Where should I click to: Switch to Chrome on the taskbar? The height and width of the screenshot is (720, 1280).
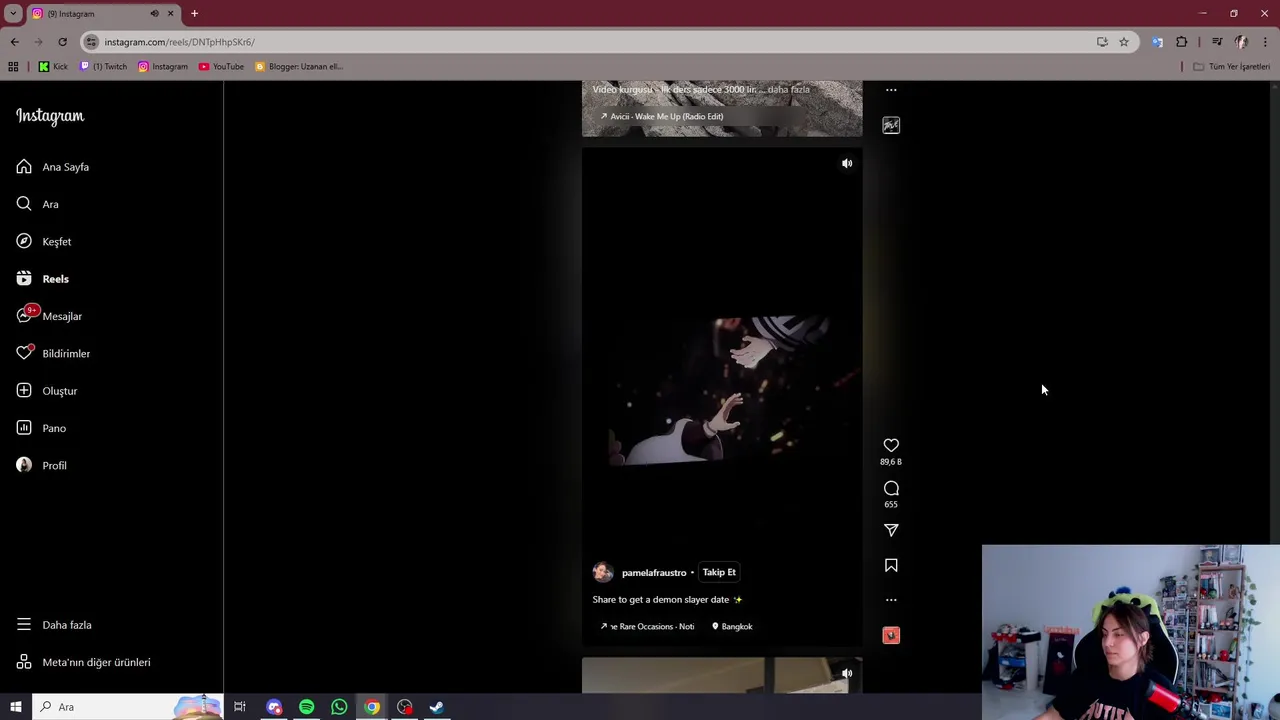pyautogui.click(x=372, y=707)
